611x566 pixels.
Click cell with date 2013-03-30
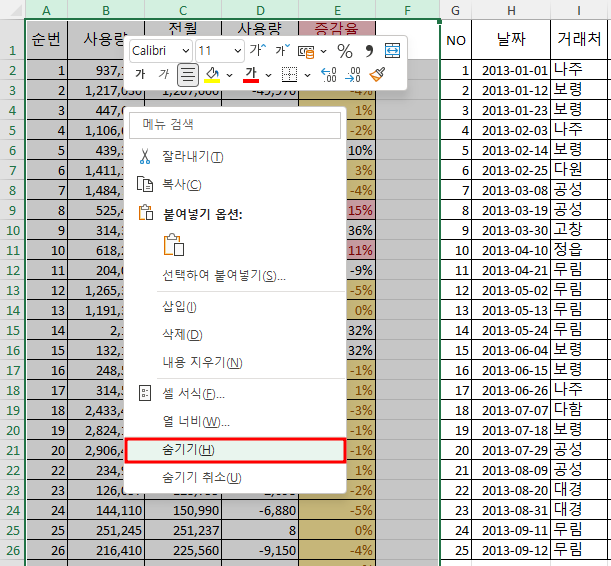(511, 230)
